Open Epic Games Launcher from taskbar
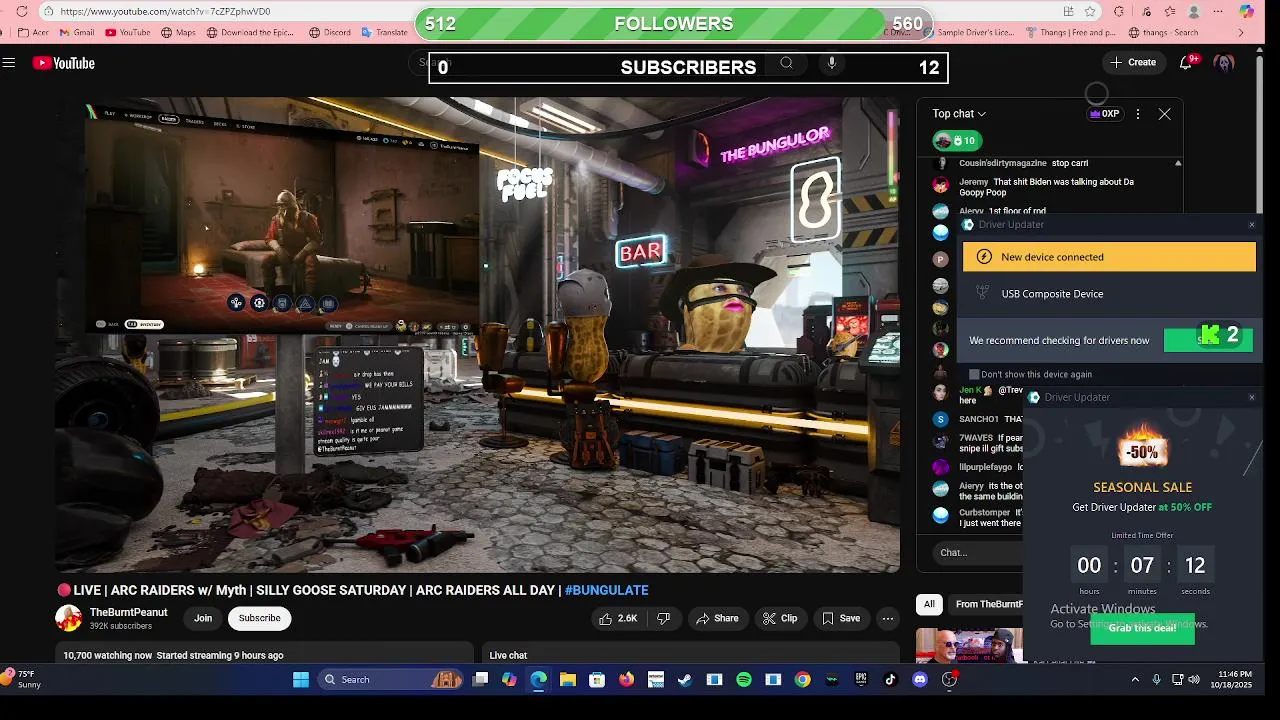This screenshot has width=1280, height=720. (861, 680)
